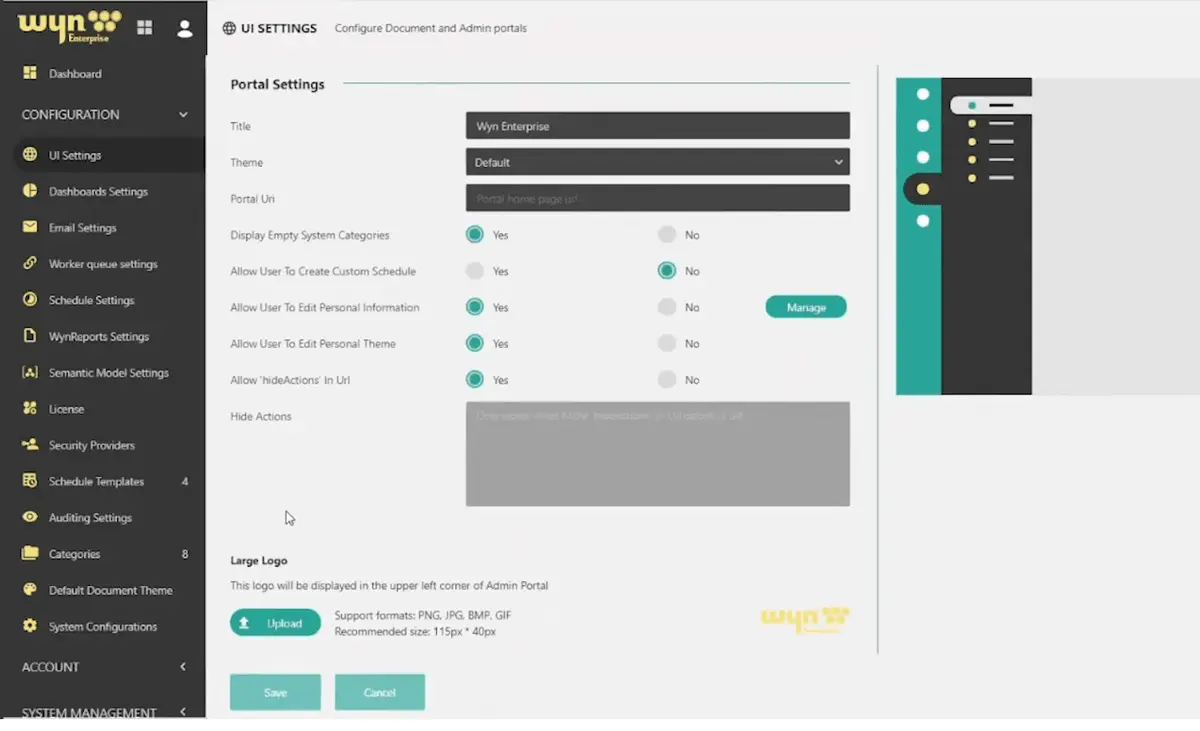Click the System Configurations gear icon
The height and width of the screenshot is (731, 1200).
(x=30, y=626)
